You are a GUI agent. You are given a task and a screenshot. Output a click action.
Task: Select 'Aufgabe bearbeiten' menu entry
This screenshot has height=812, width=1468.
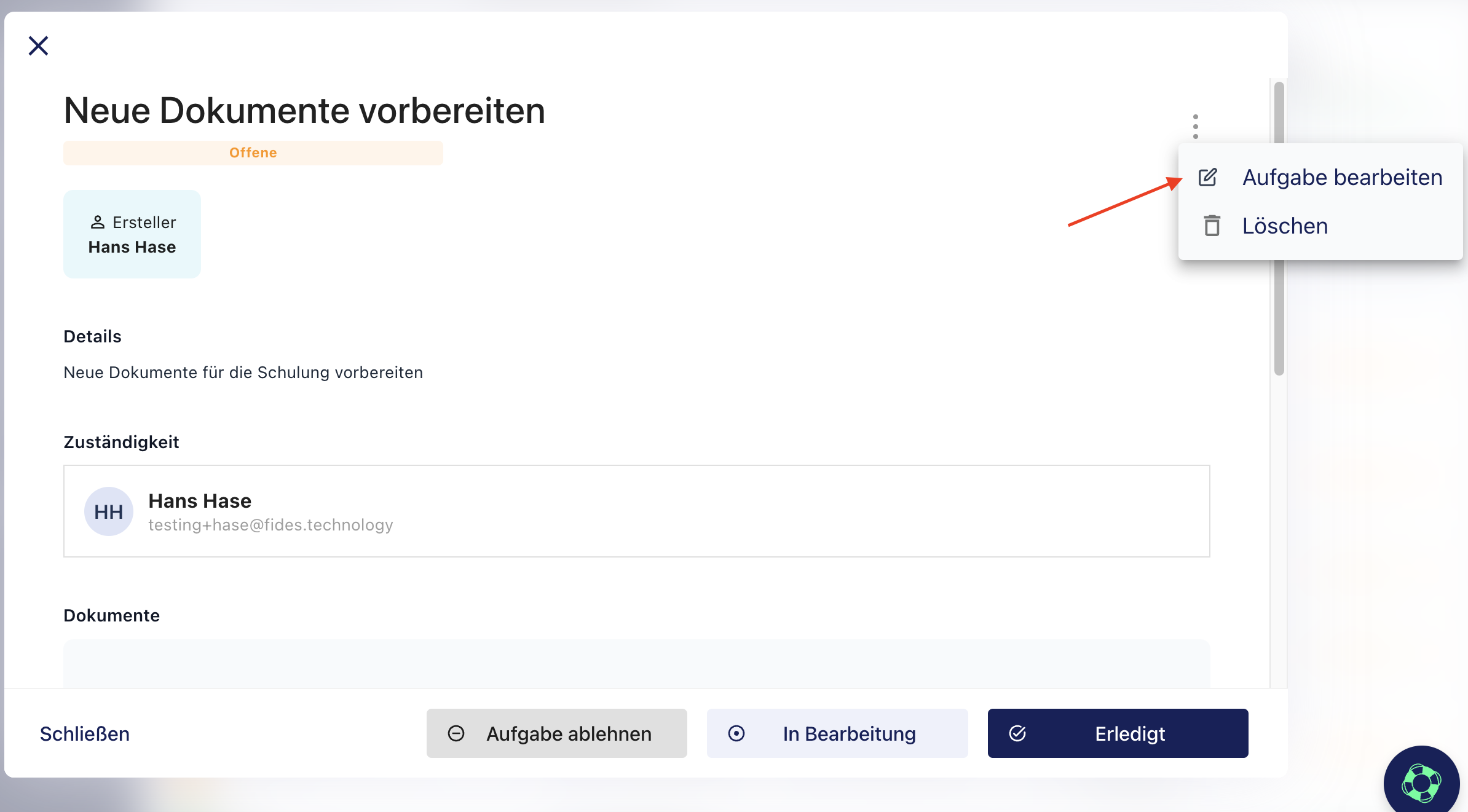pos(1342,178)
